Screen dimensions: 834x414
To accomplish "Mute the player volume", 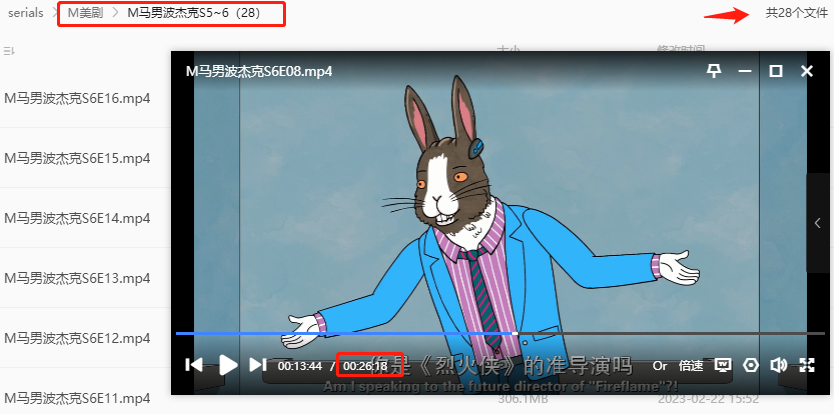I will click(x=778, y=365).
